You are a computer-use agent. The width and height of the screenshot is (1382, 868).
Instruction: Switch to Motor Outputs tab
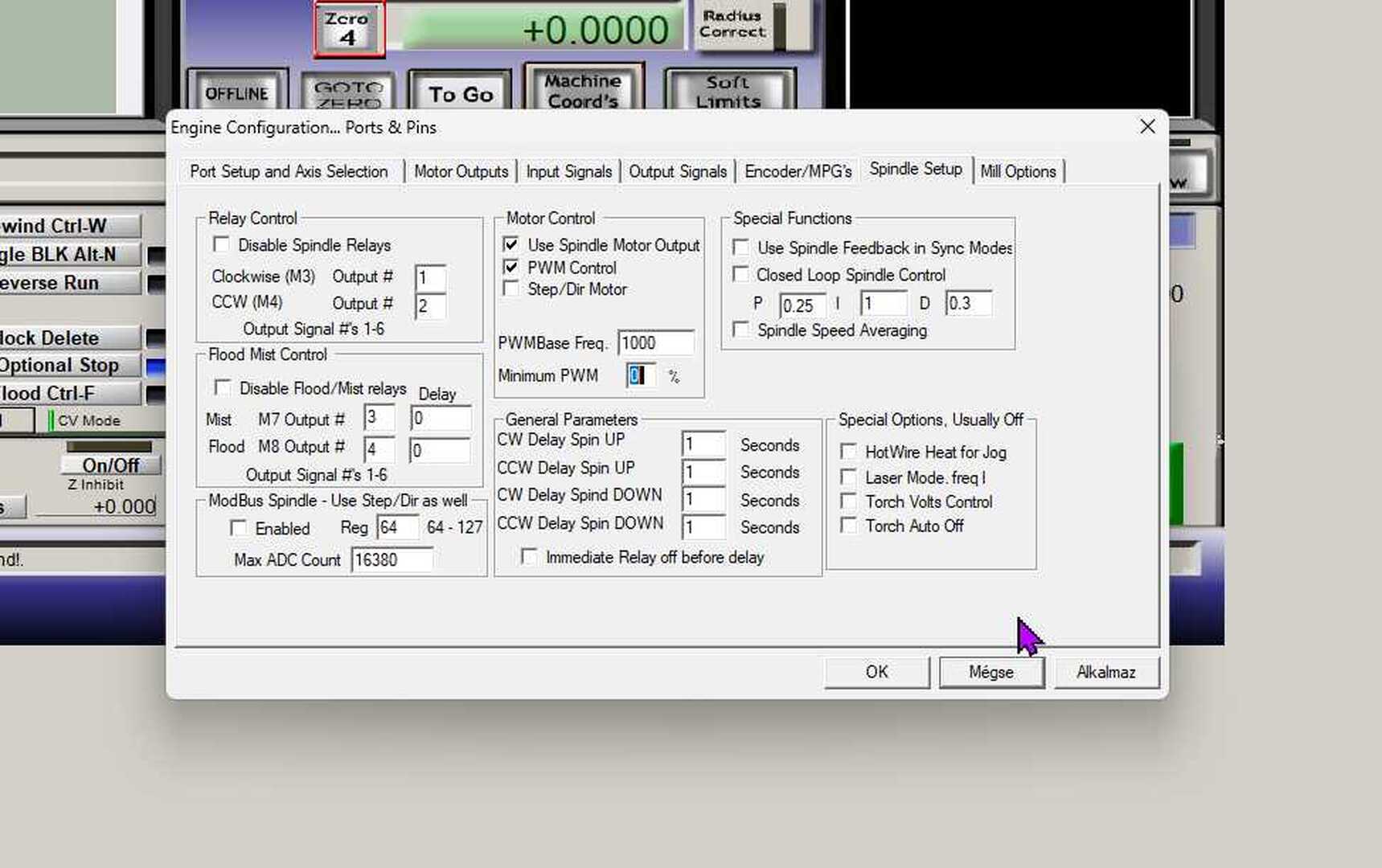[461, 171]
